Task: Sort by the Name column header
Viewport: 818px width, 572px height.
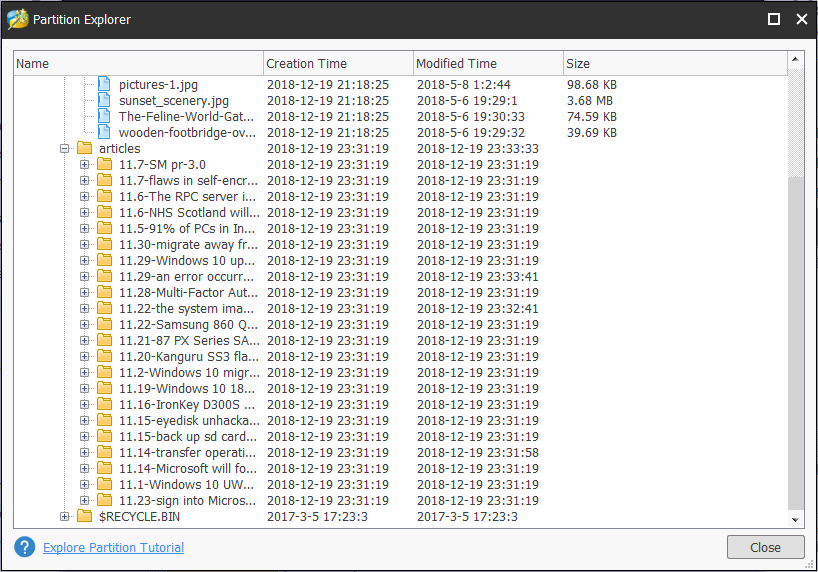Action: click(x=138, y=64)
